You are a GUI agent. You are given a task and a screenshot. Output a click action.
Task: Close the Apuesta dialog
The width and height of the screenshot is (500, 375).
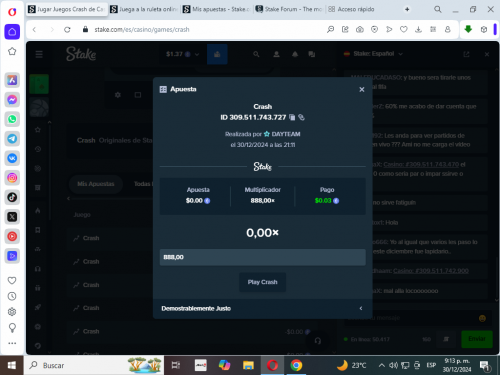click(x=362, y=89)
